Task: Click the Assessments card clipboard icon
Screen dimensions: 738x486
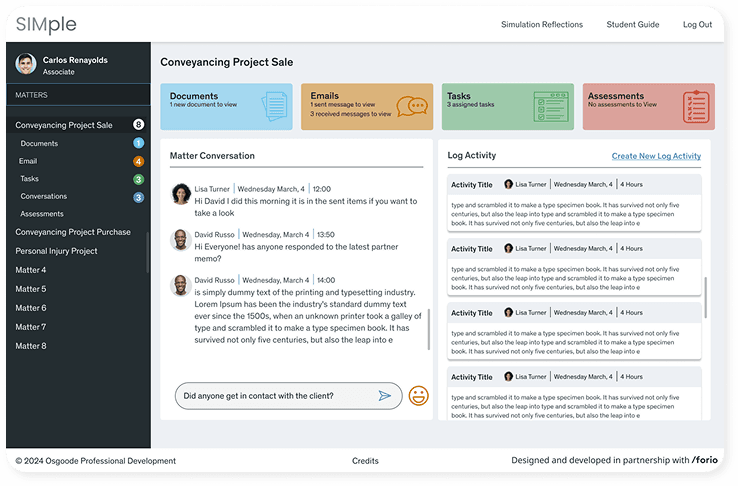Action: (x=696, y=106)
